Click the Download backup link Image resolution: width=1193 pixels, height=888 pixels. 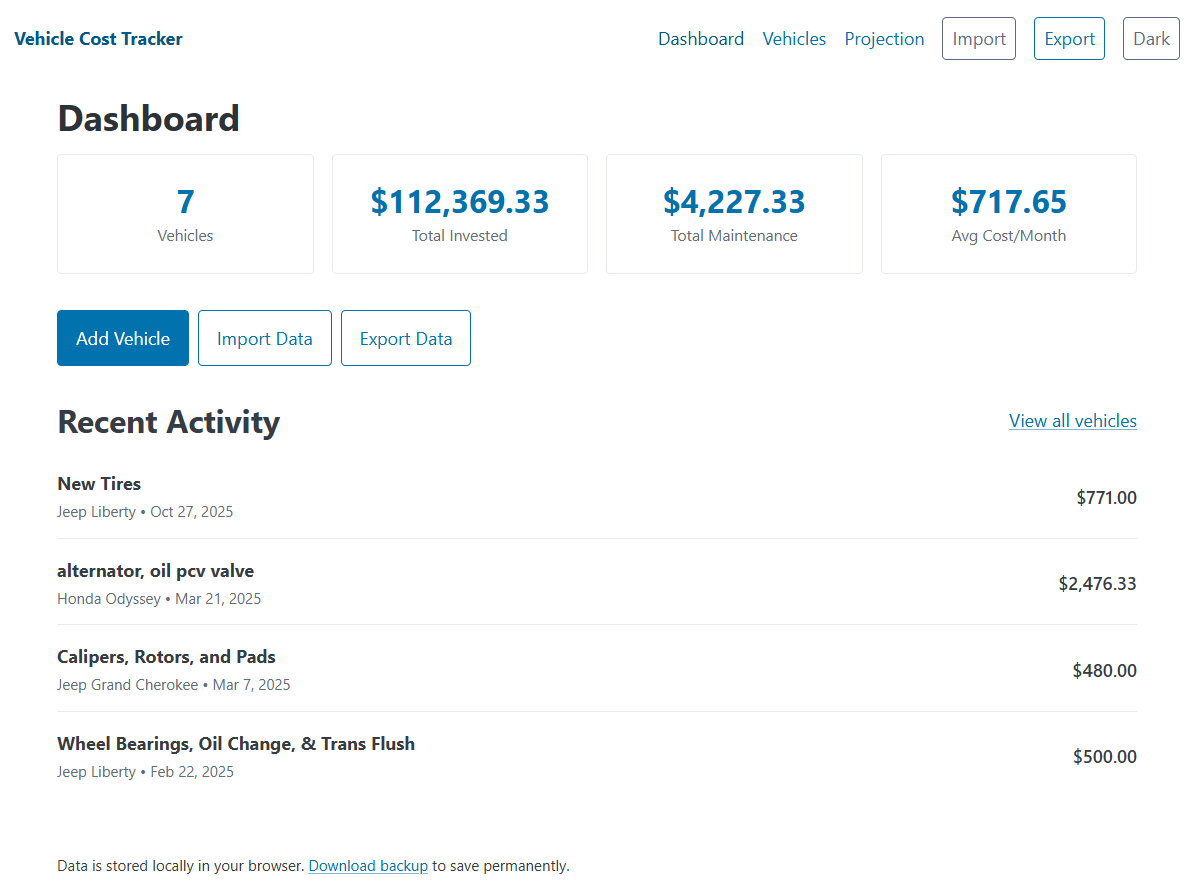(368, 865)
